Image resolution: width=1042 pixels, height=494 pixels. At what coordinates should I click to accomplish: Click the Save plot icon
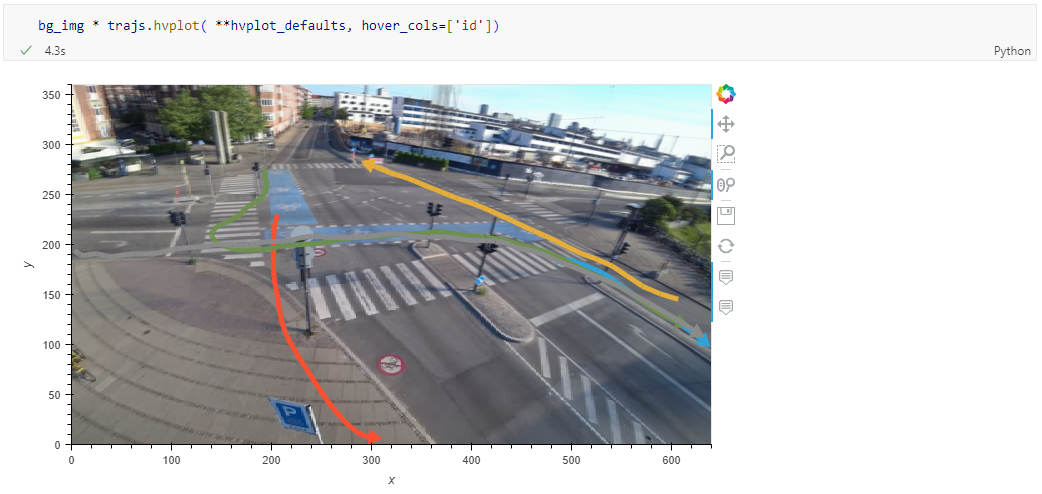726,215
